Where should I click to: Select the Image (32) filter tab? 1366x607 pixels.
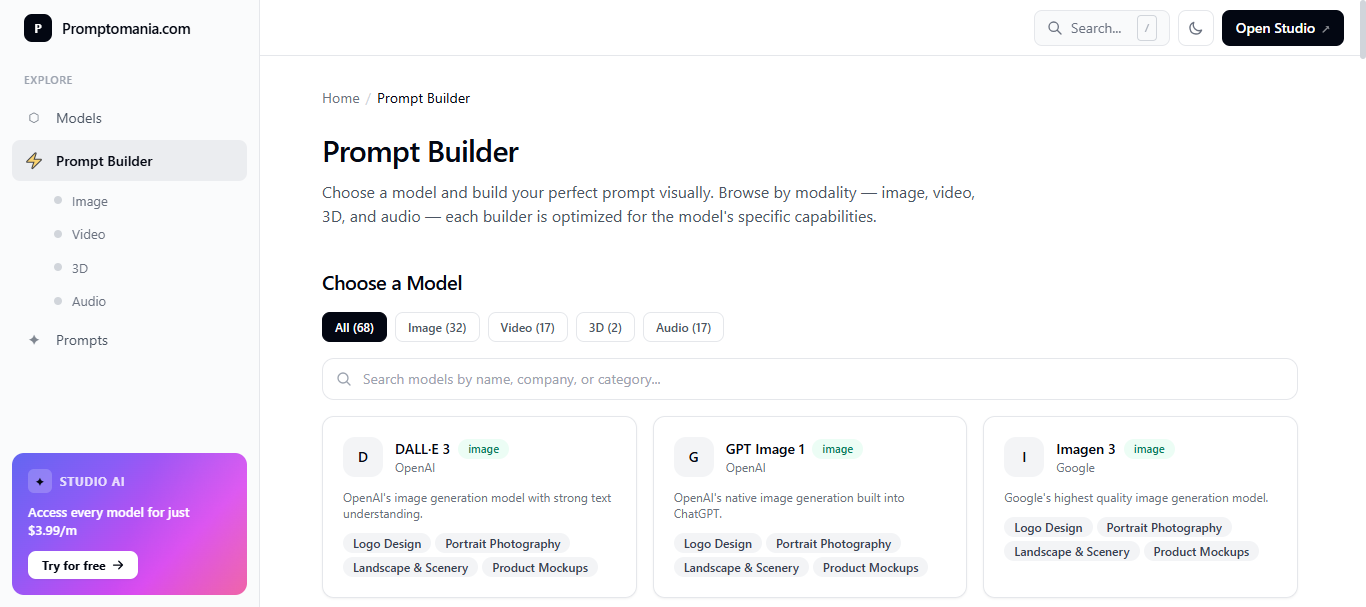pyautogui.click(x=437, y=327)
